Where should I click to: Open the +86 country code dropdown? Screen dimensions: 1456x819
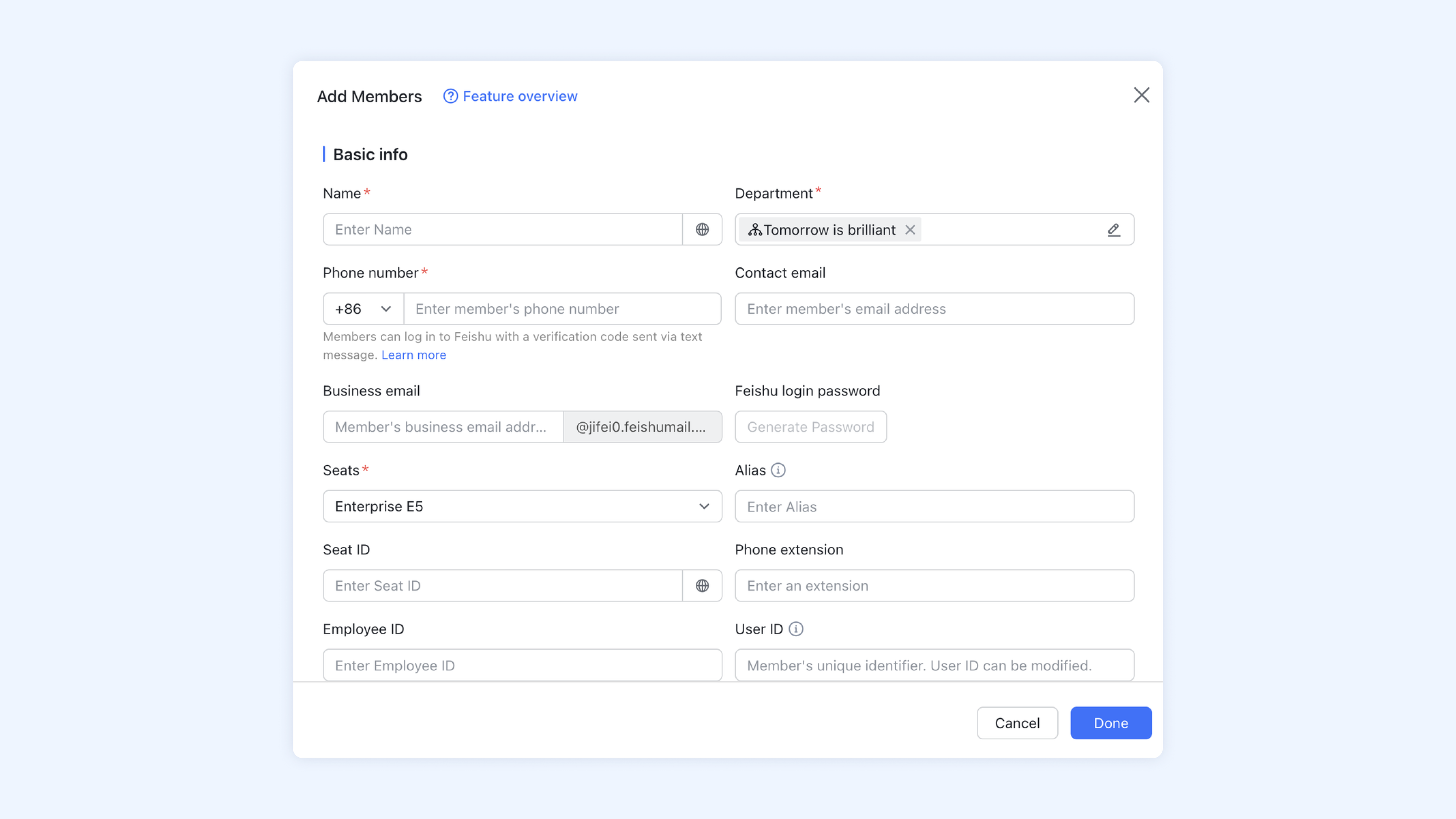[363, 309]
